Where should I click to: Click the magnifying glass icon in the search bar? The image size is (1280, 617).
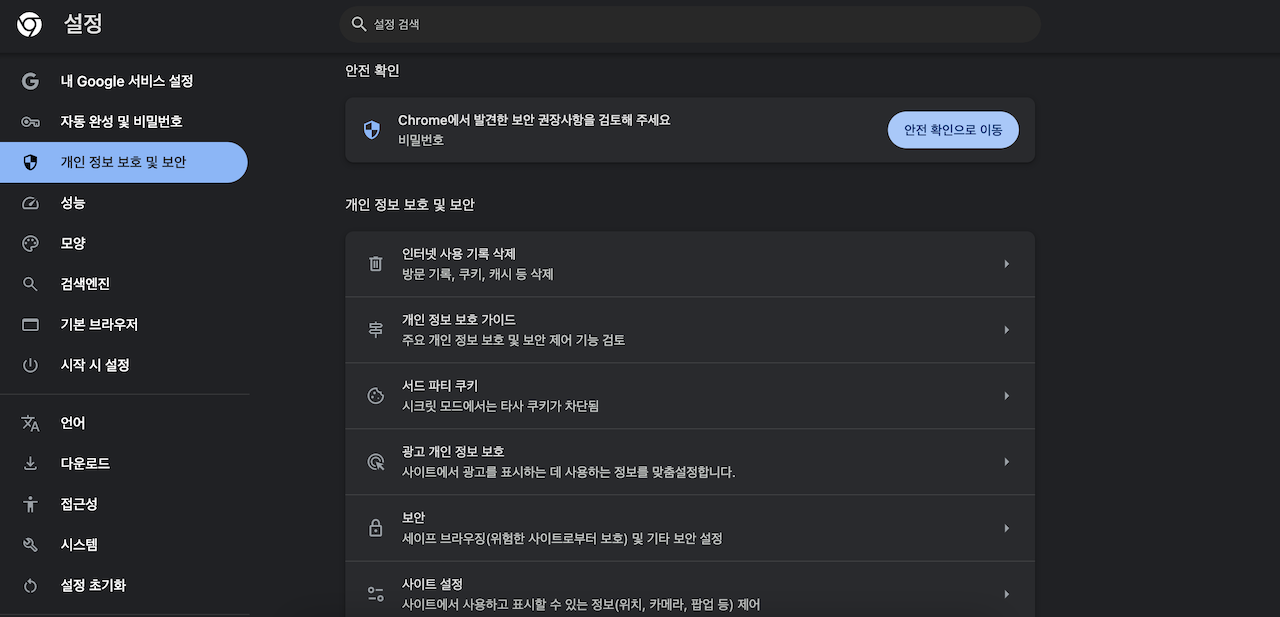point(359,24)
